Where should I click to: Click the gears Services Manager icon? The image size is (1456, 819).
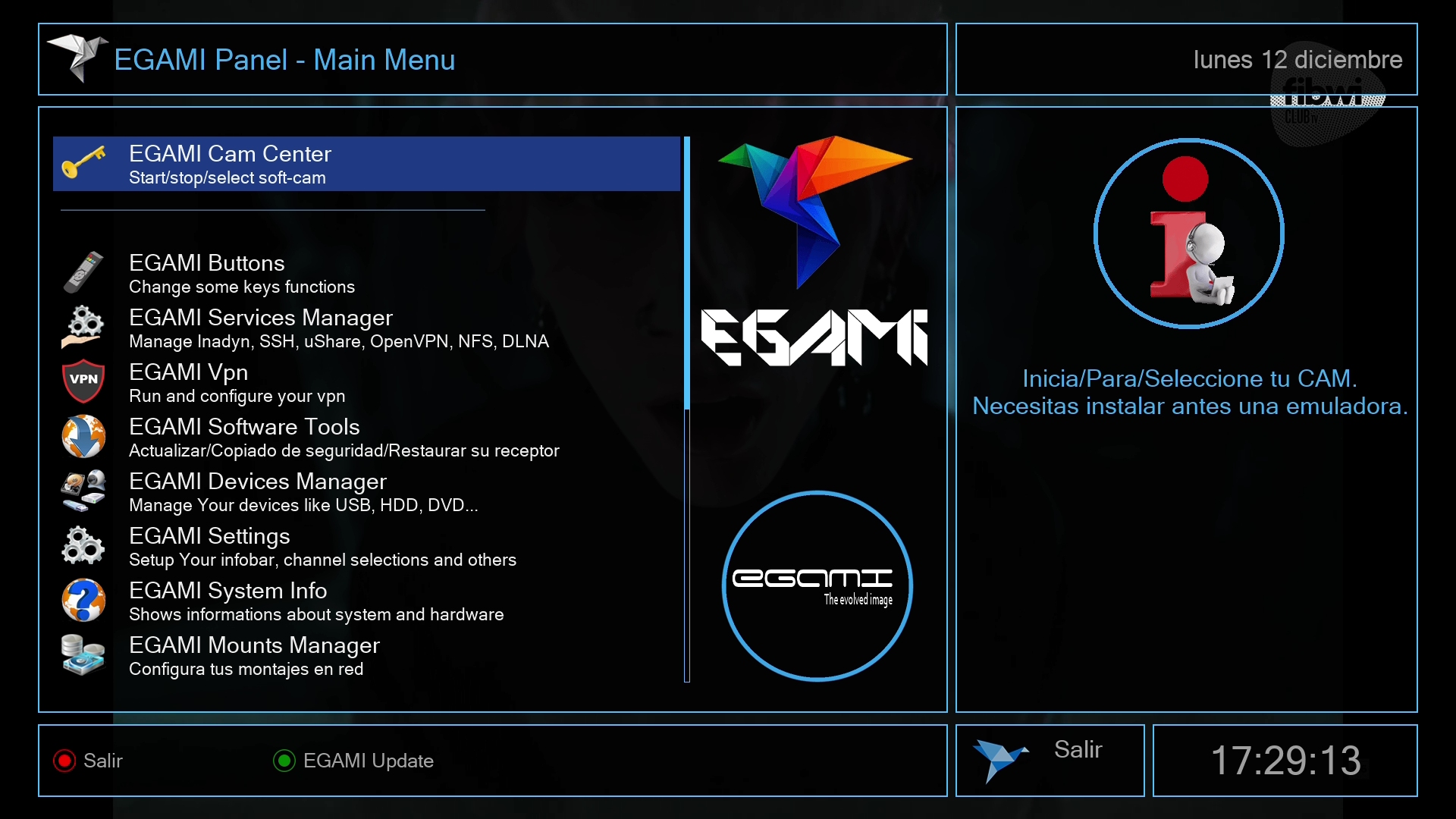[83, 327]
